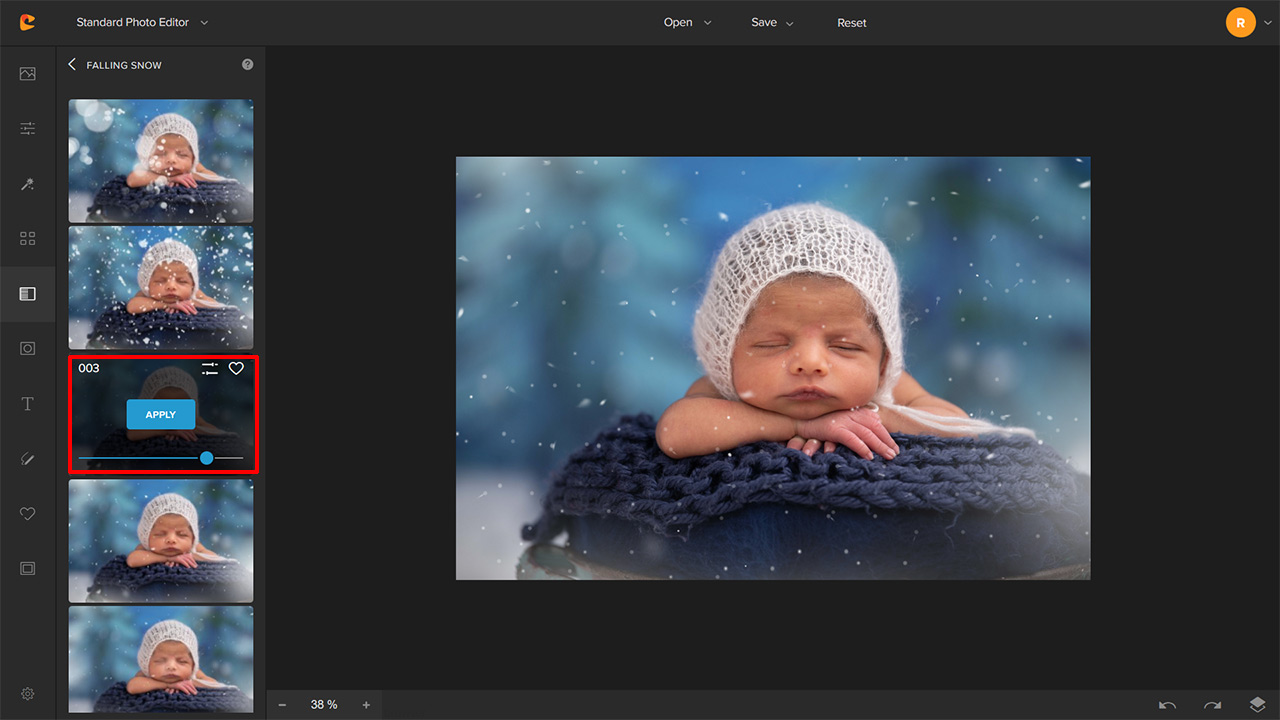Screen dimensions: 1280x720
Task: Click the undo arrow in bottom bar
Action: point(1166,705)
